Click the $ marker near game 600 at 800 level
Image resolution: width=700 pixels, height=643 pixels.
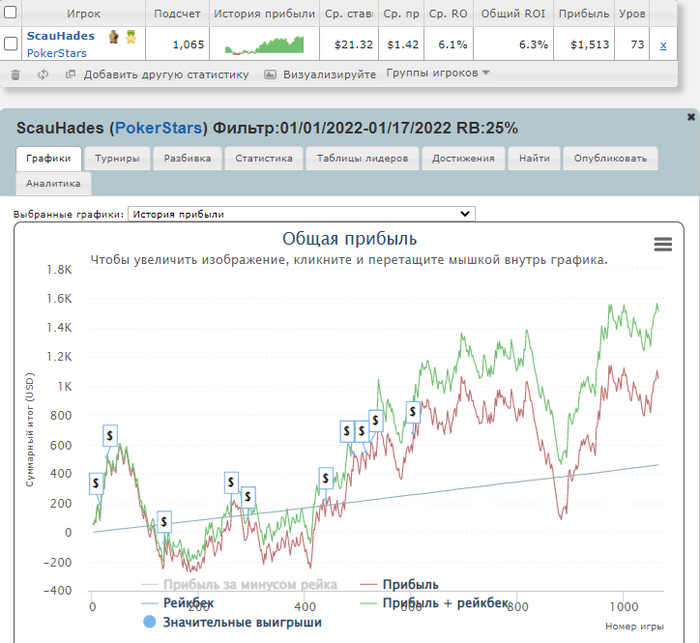click(413, 412)
